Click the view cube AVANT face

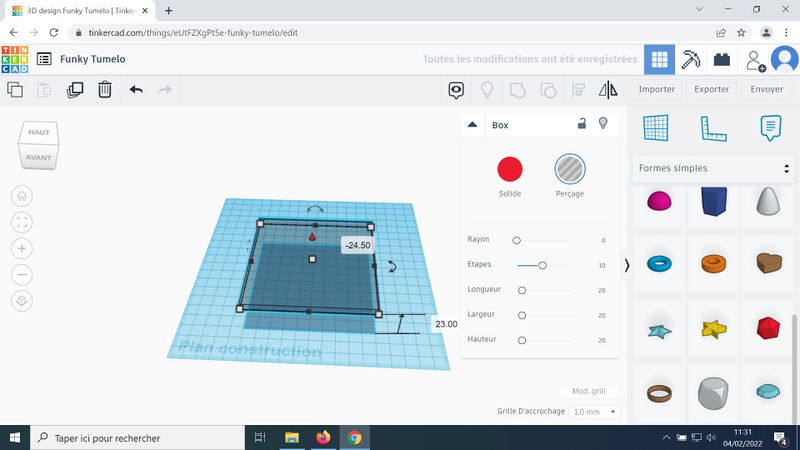coord(38,157)
